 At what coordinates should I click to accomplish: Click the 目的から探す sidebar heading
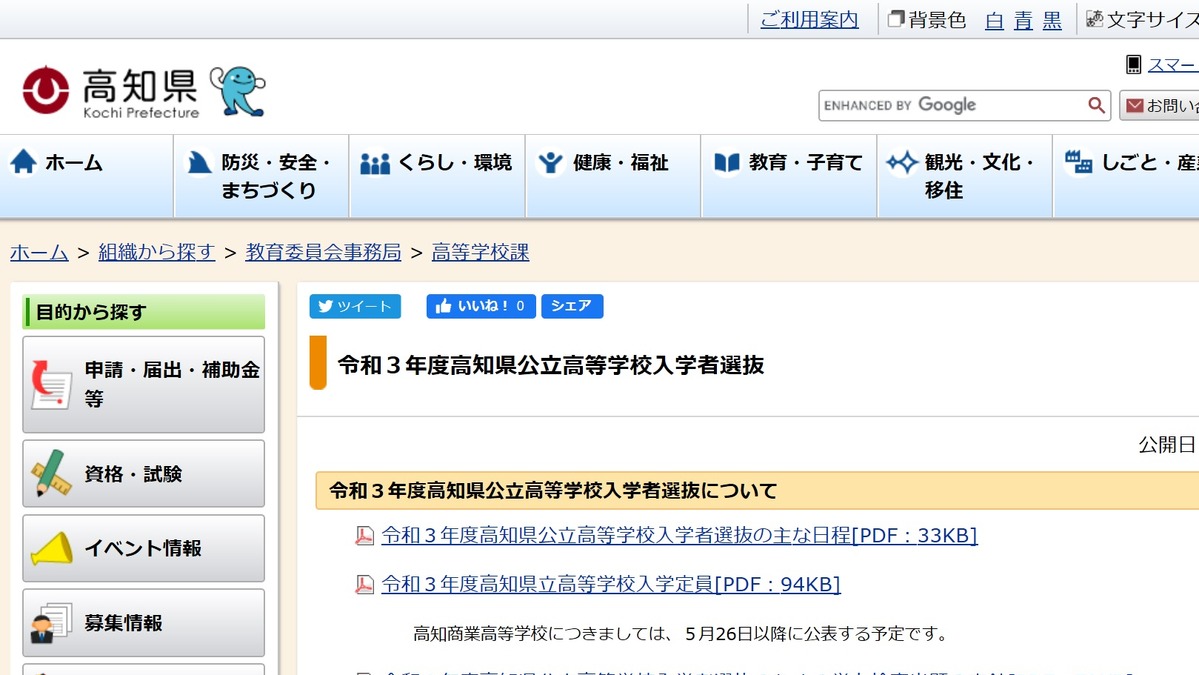(x=144, y=312)
